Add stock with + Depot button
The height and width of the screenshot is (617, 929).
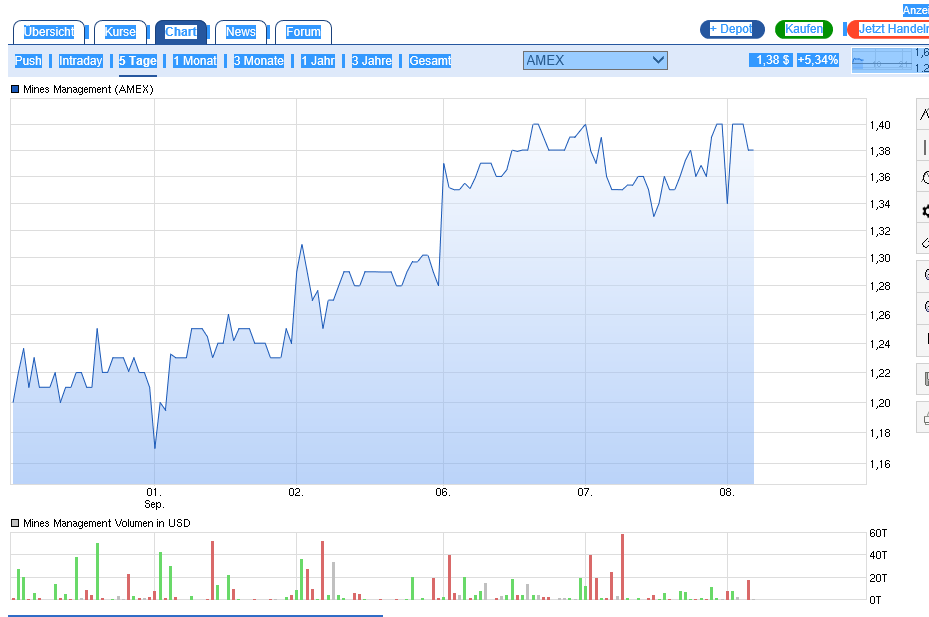(x=732, y=29)
